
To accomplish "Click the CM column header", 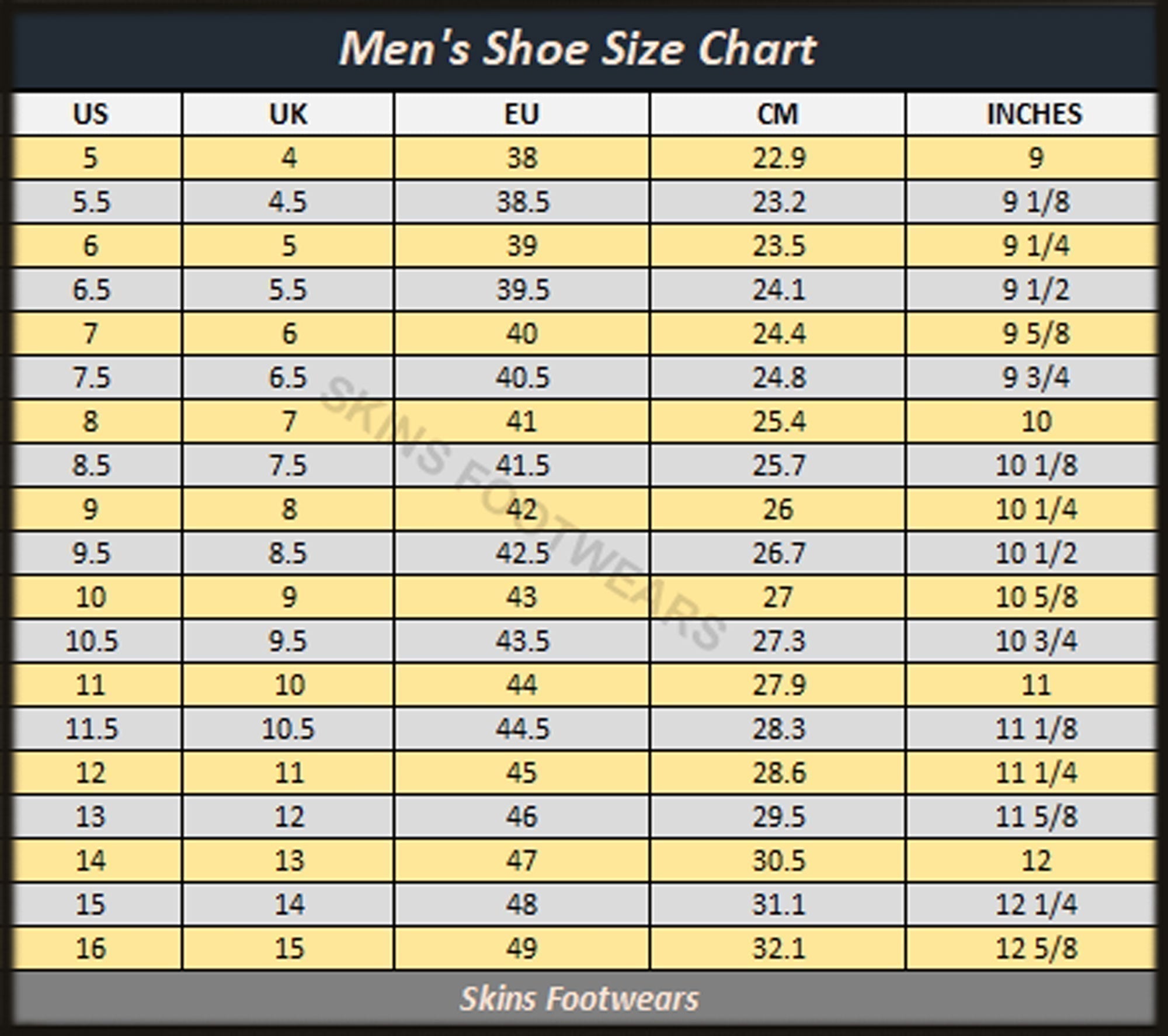I will pyautogui.click(x=778, y=114).
